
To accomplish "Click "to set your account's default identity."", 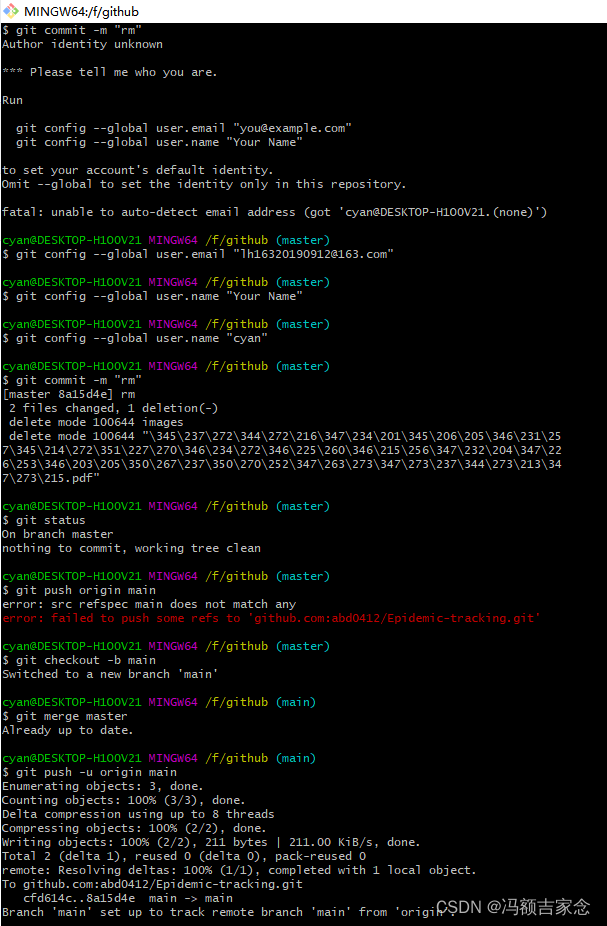I will [x=138, y=170].
